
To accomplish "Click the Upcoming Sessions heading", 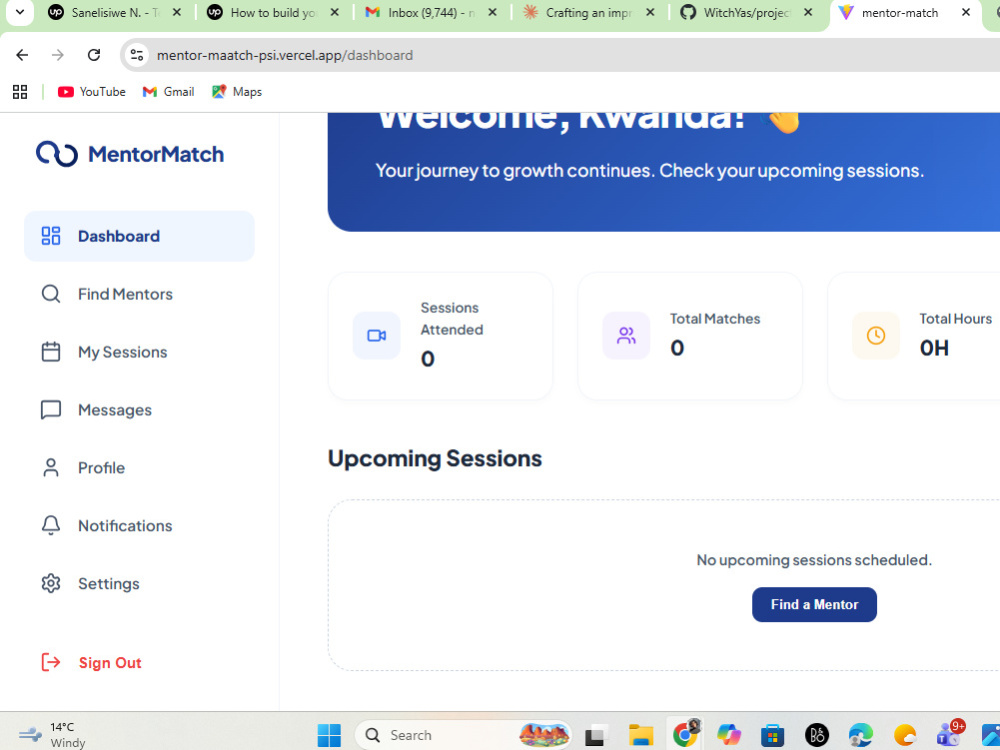I will coord(435,459).
